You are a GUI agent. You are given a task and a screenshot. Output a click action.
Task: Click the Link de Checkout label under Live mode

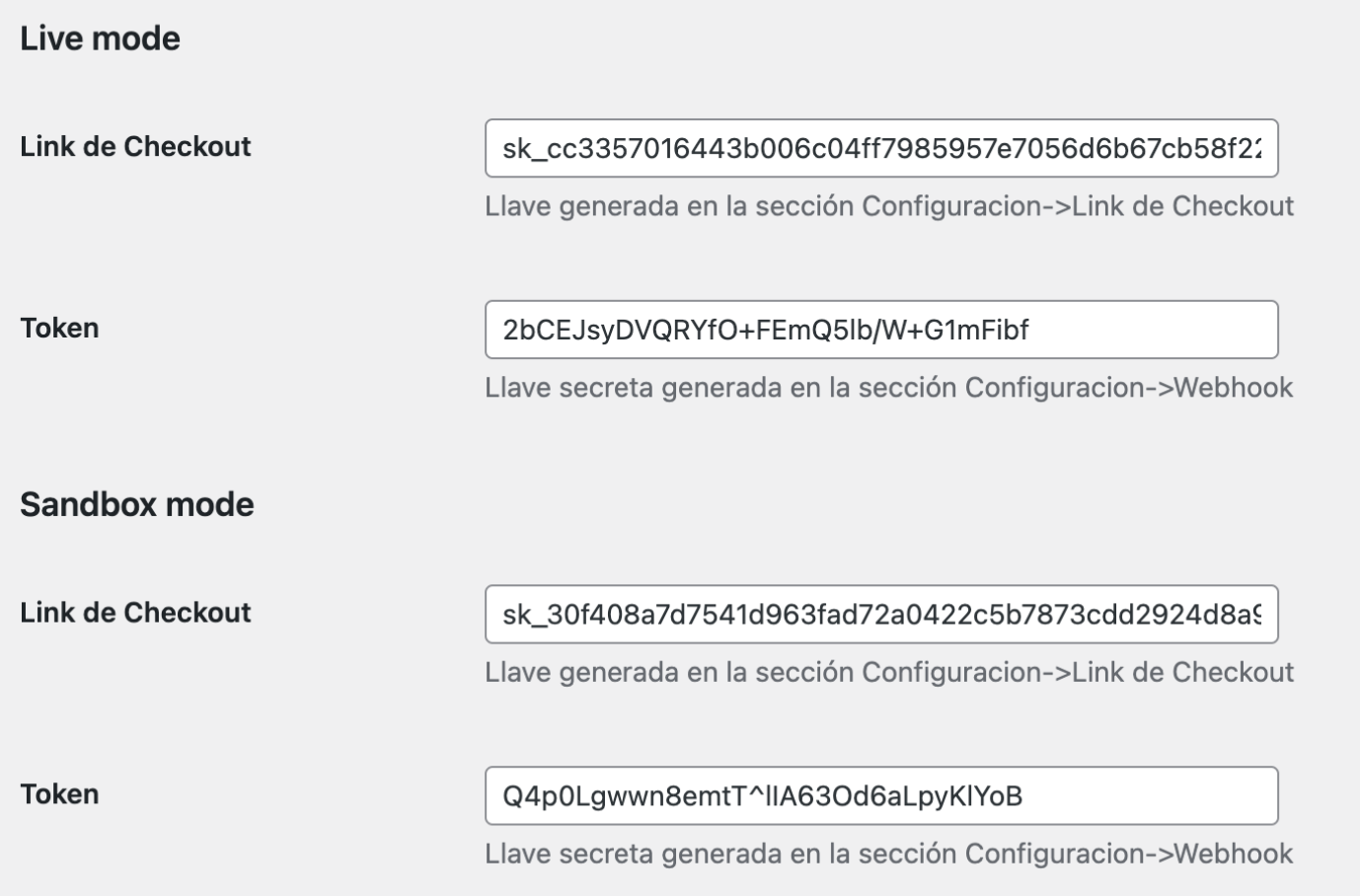135,146
